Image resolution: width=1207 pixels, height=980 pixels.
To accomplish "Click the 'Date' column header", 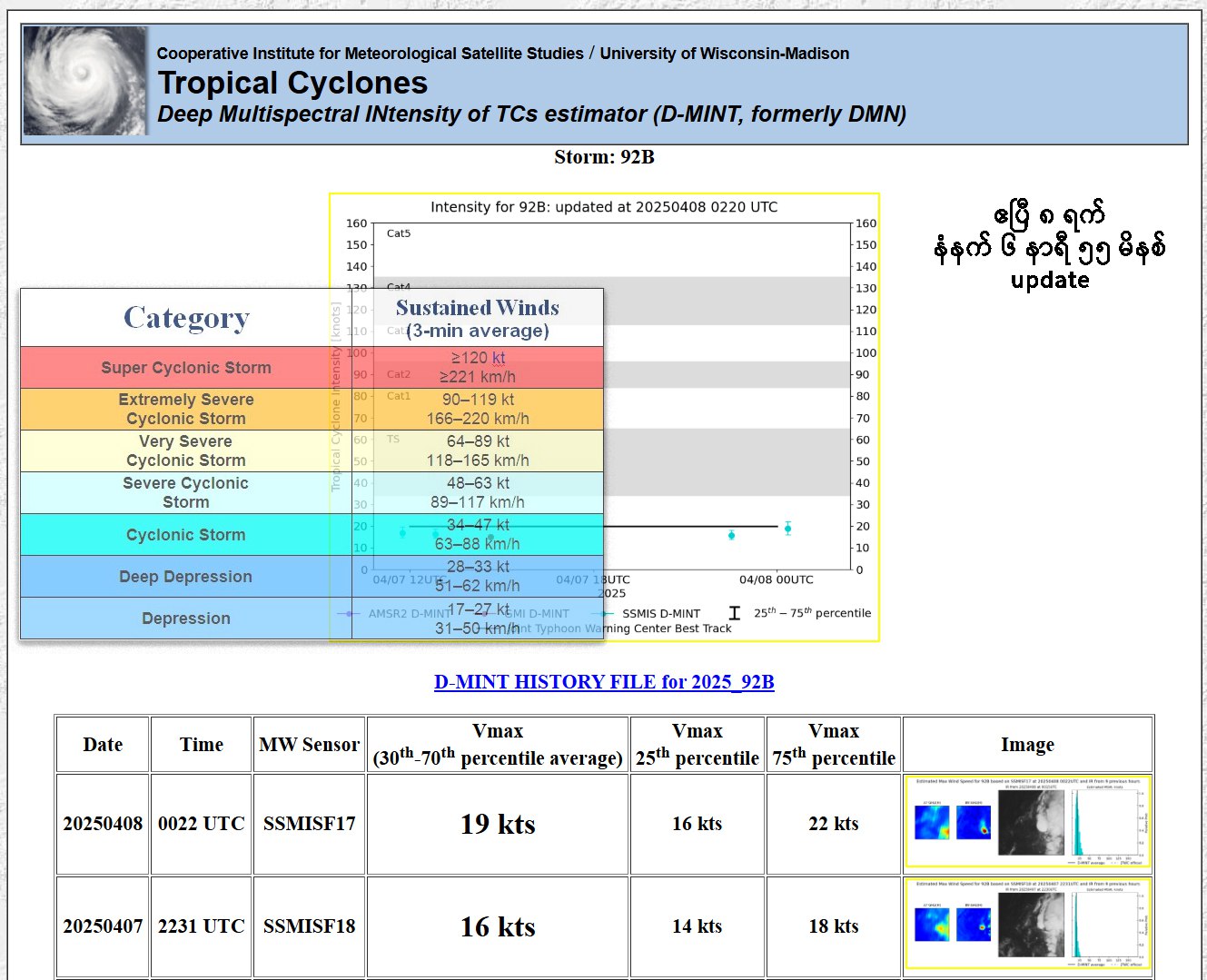I will 103,745.
